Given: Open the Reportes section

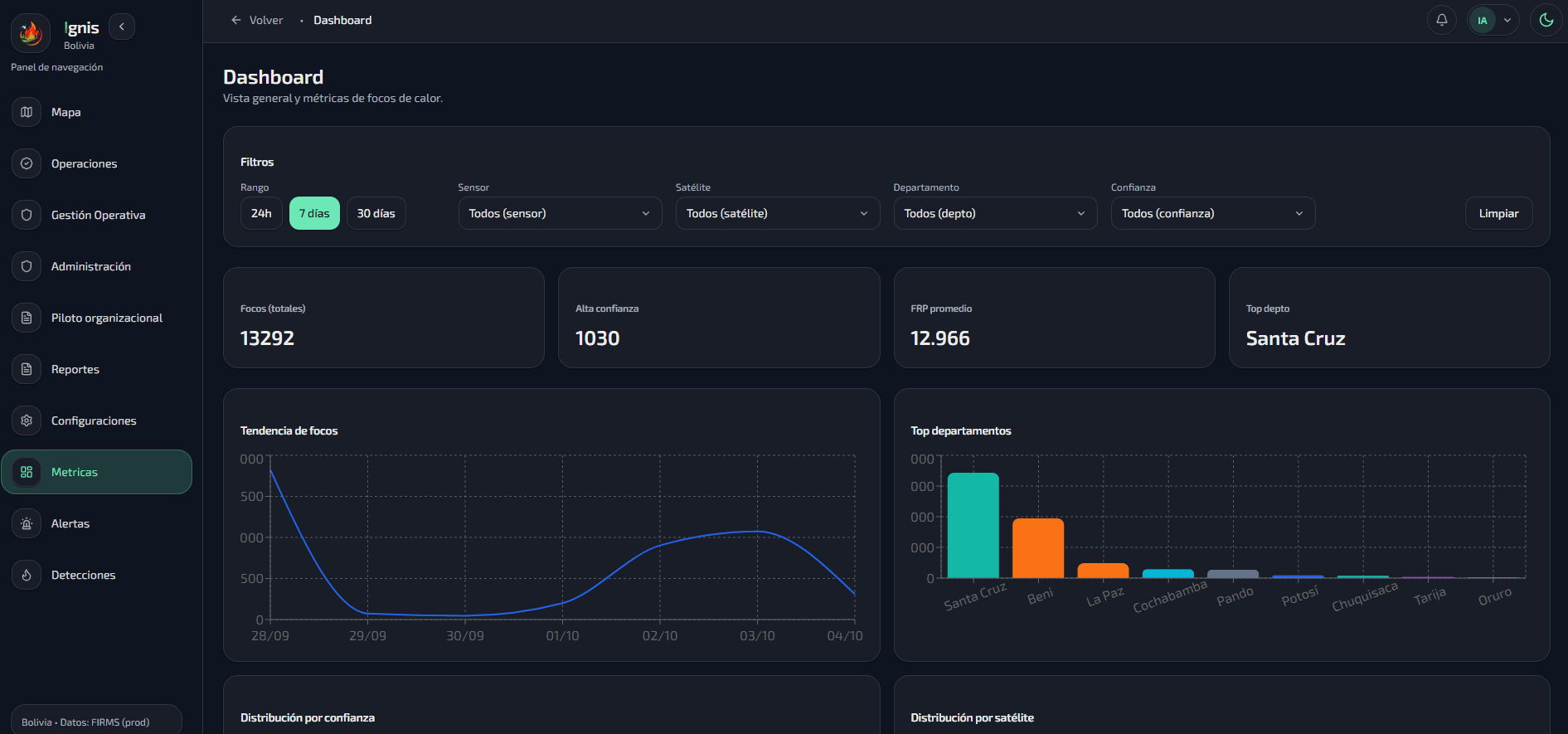Looking at the screenshot, I should [75, 369].
